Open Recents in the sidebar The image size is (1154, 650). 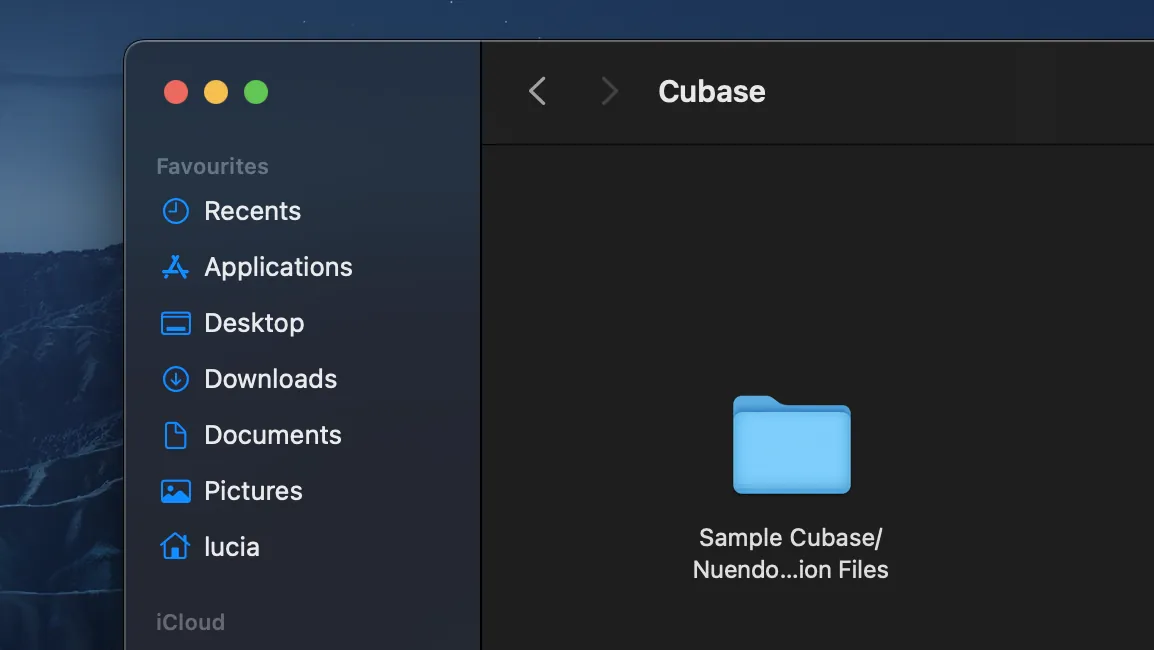click(252, 211)
